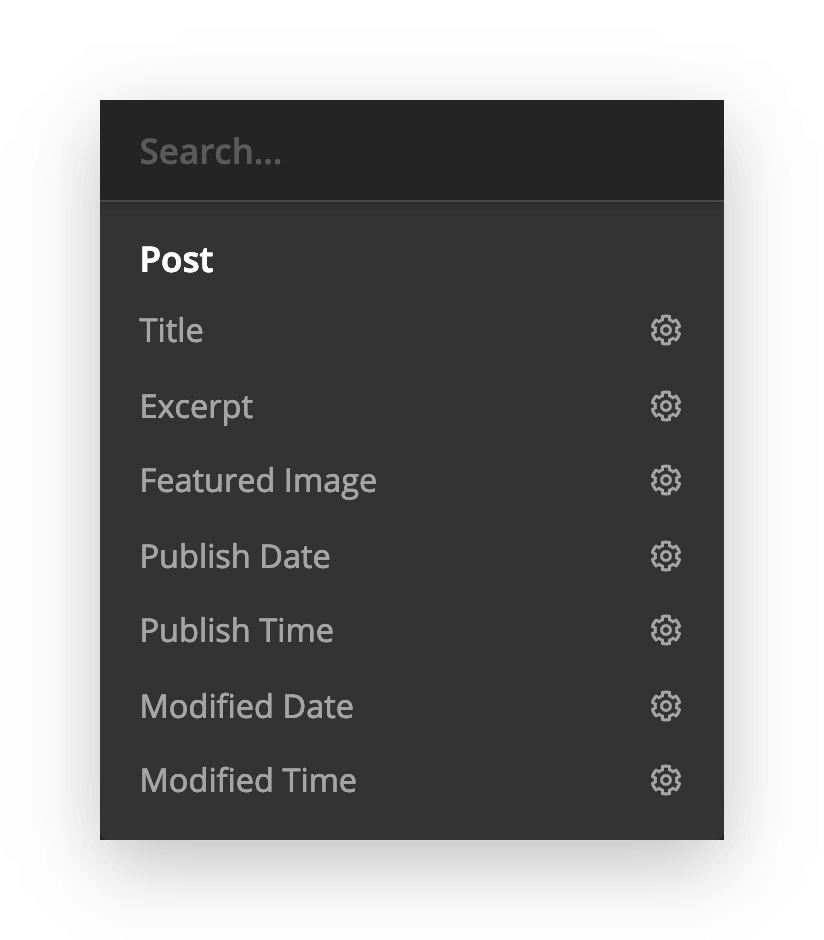
Task: Choose Featured Image as the source
Action: point(258,480)
